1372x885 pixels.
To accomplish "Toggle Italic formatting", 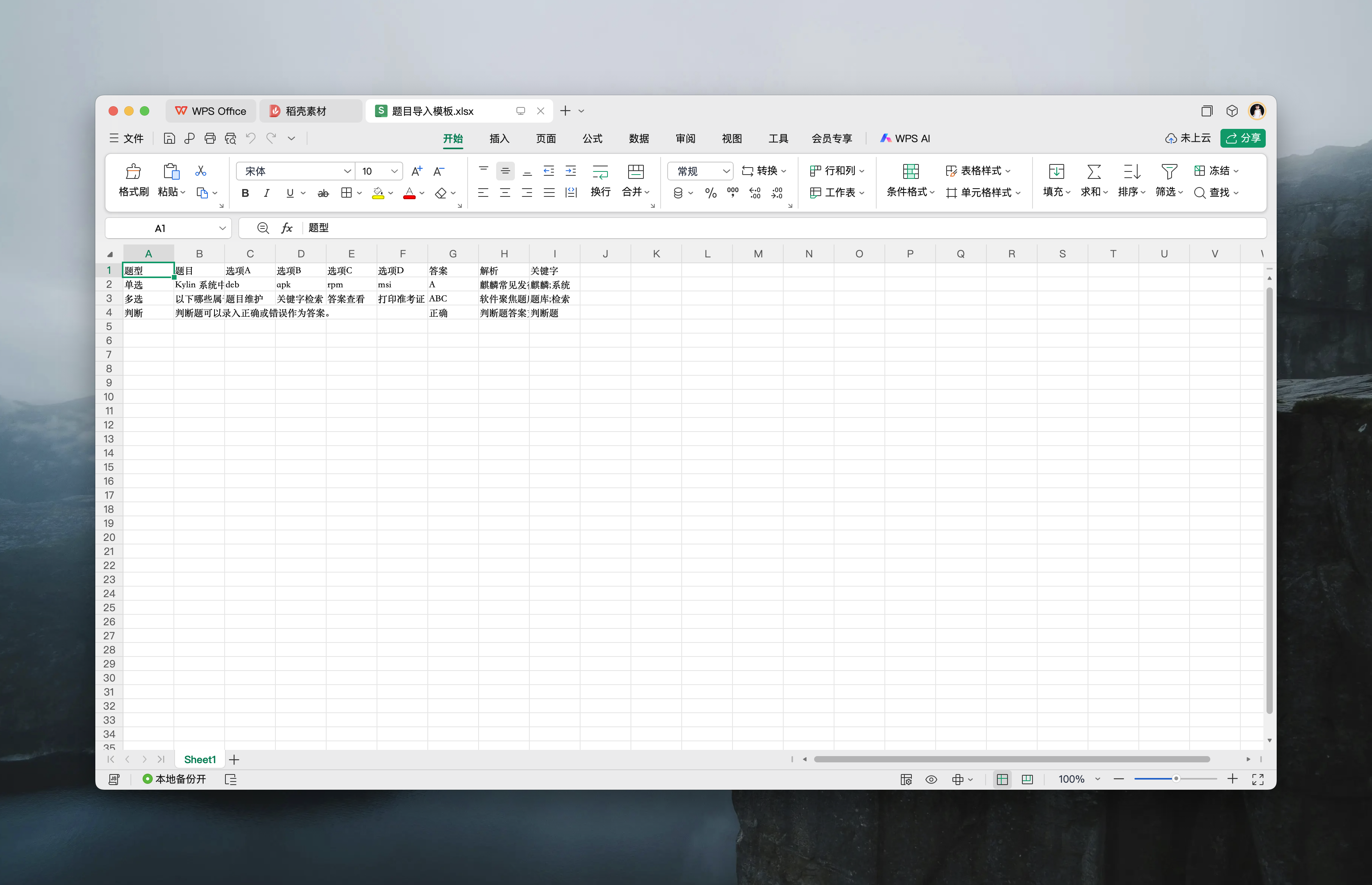I will (x=267, y=193).
